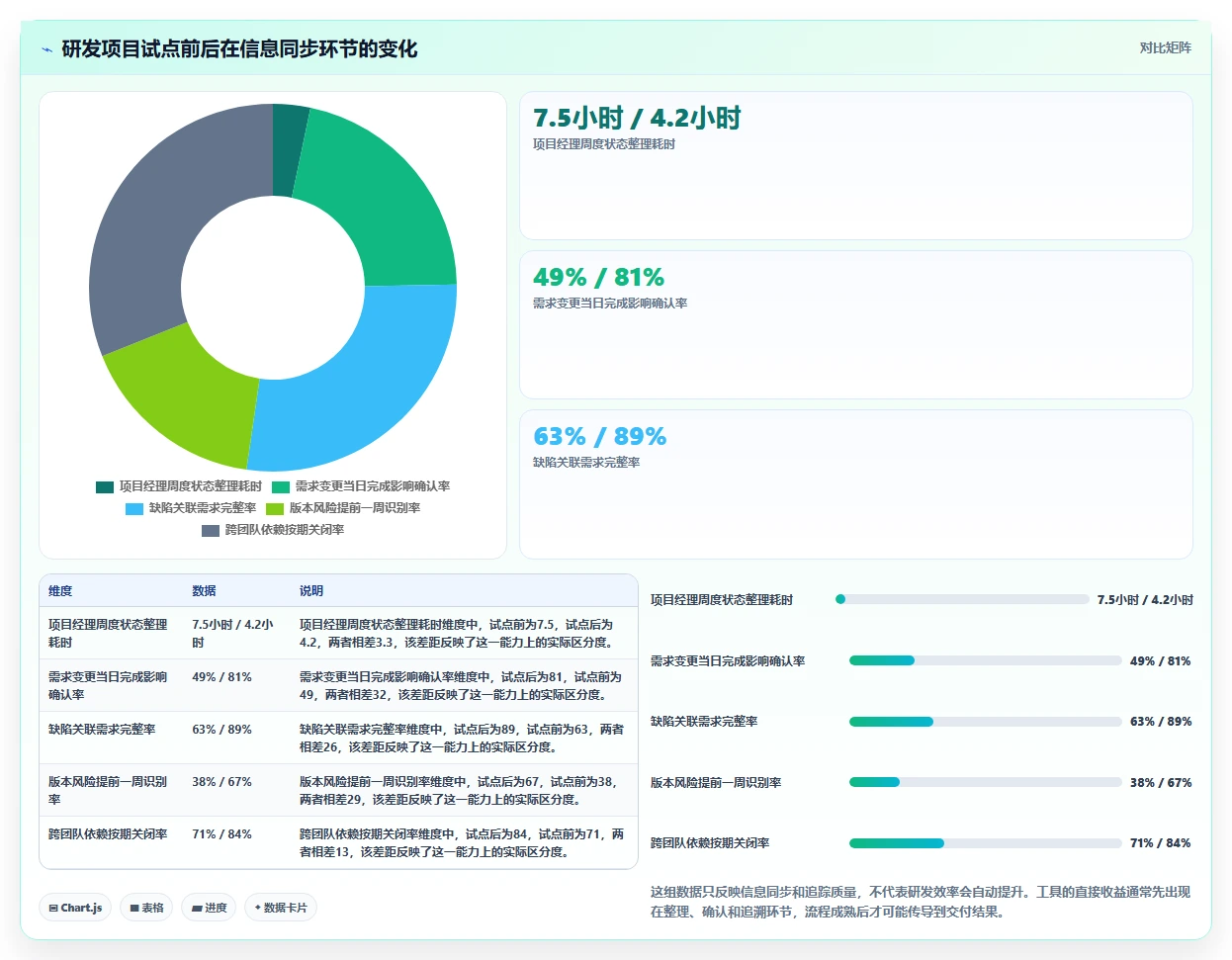Click the 71% / 84% progress value label
The width and height of the screenshot is (1232, 960).
[1161, 843]
